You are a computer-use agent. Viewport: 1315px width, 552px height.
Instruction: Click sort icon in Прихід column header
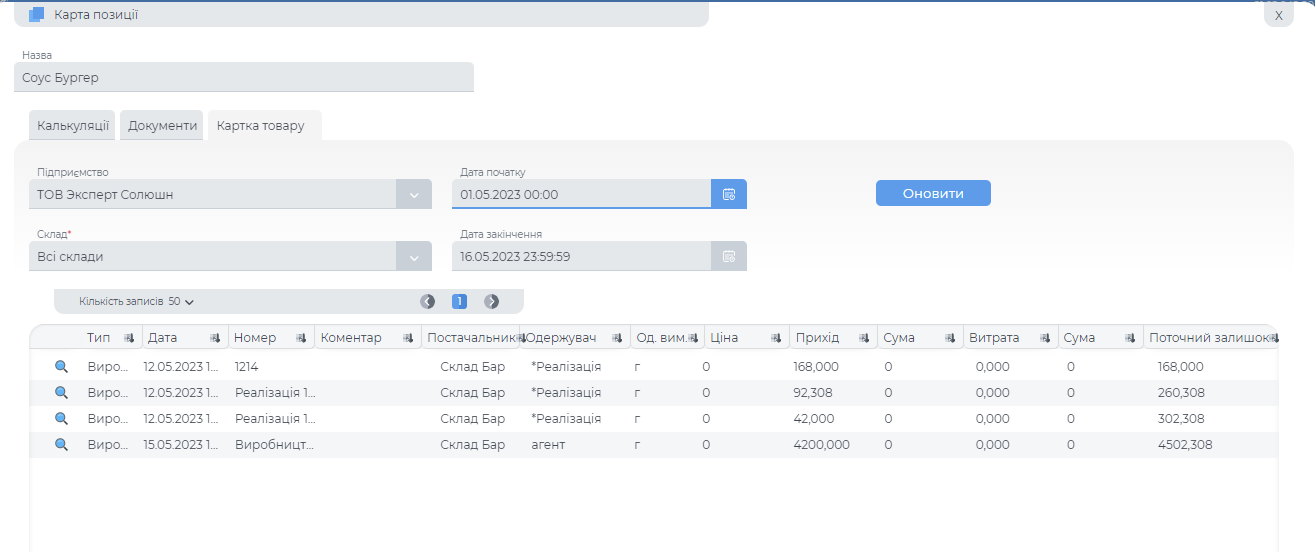tap(864, 338)
